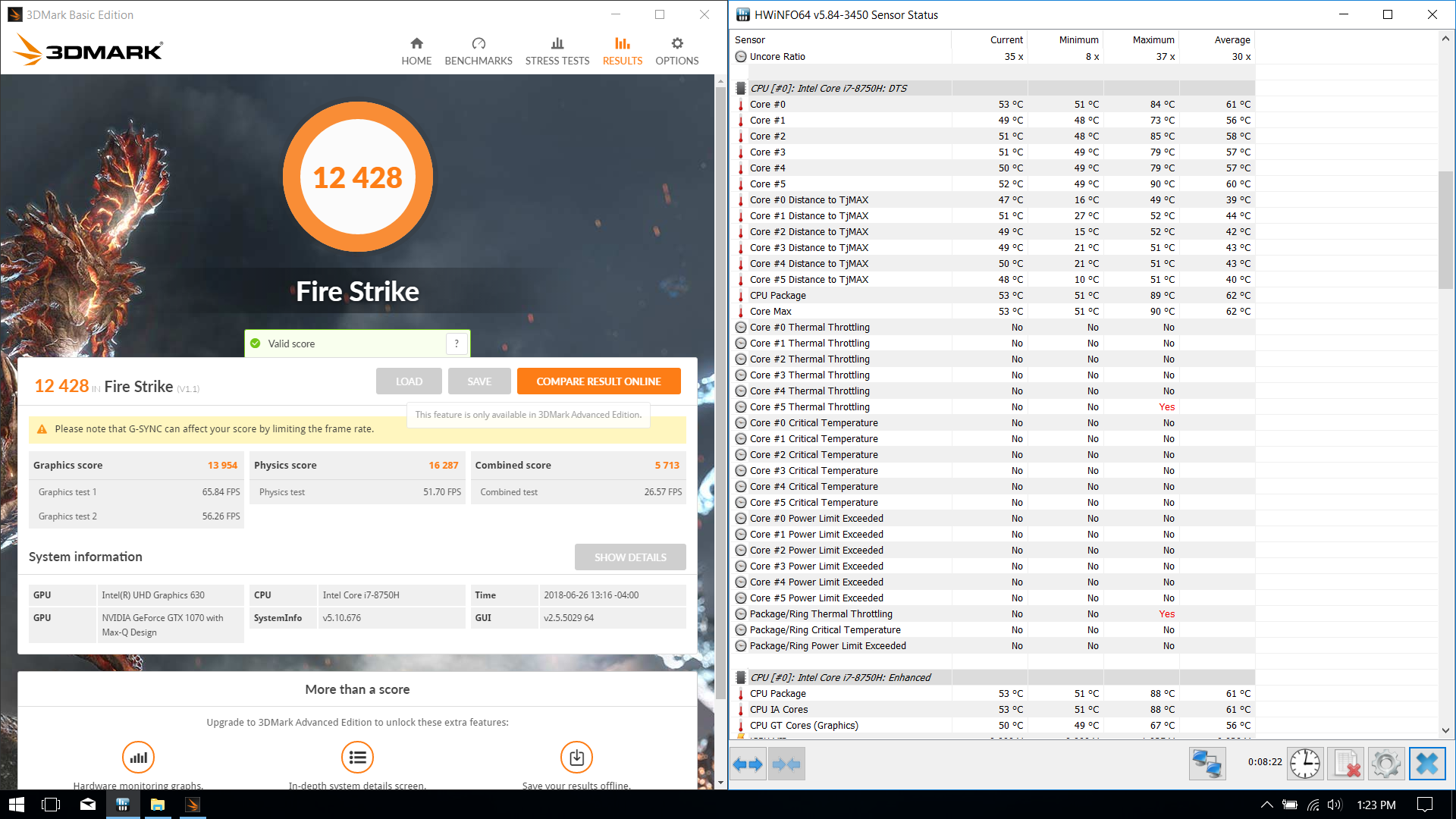Click the Current column header
This screenshot has width=1456, height=819.
1006,40
